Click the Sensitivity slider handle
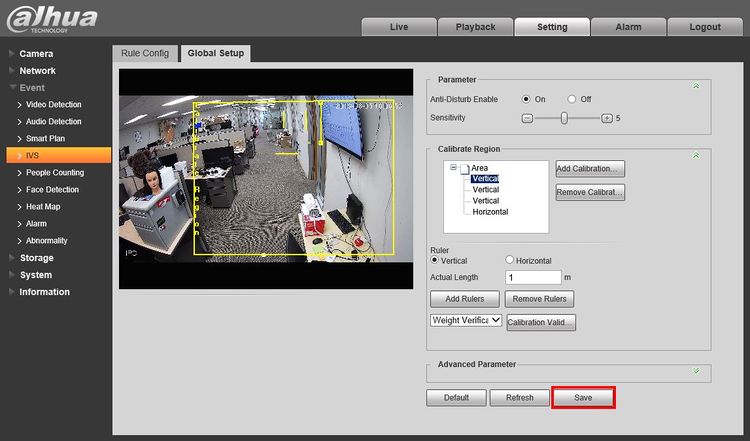This screenshot has width=750, height=441. tap(564, 118)
